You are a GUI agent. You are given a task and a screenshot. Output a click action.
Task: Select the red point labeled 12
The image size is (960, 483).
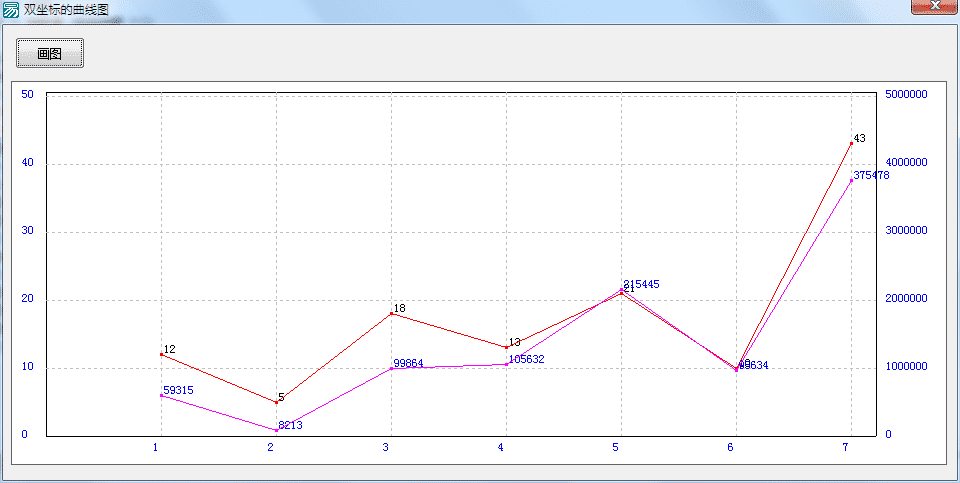pos(161,354)
